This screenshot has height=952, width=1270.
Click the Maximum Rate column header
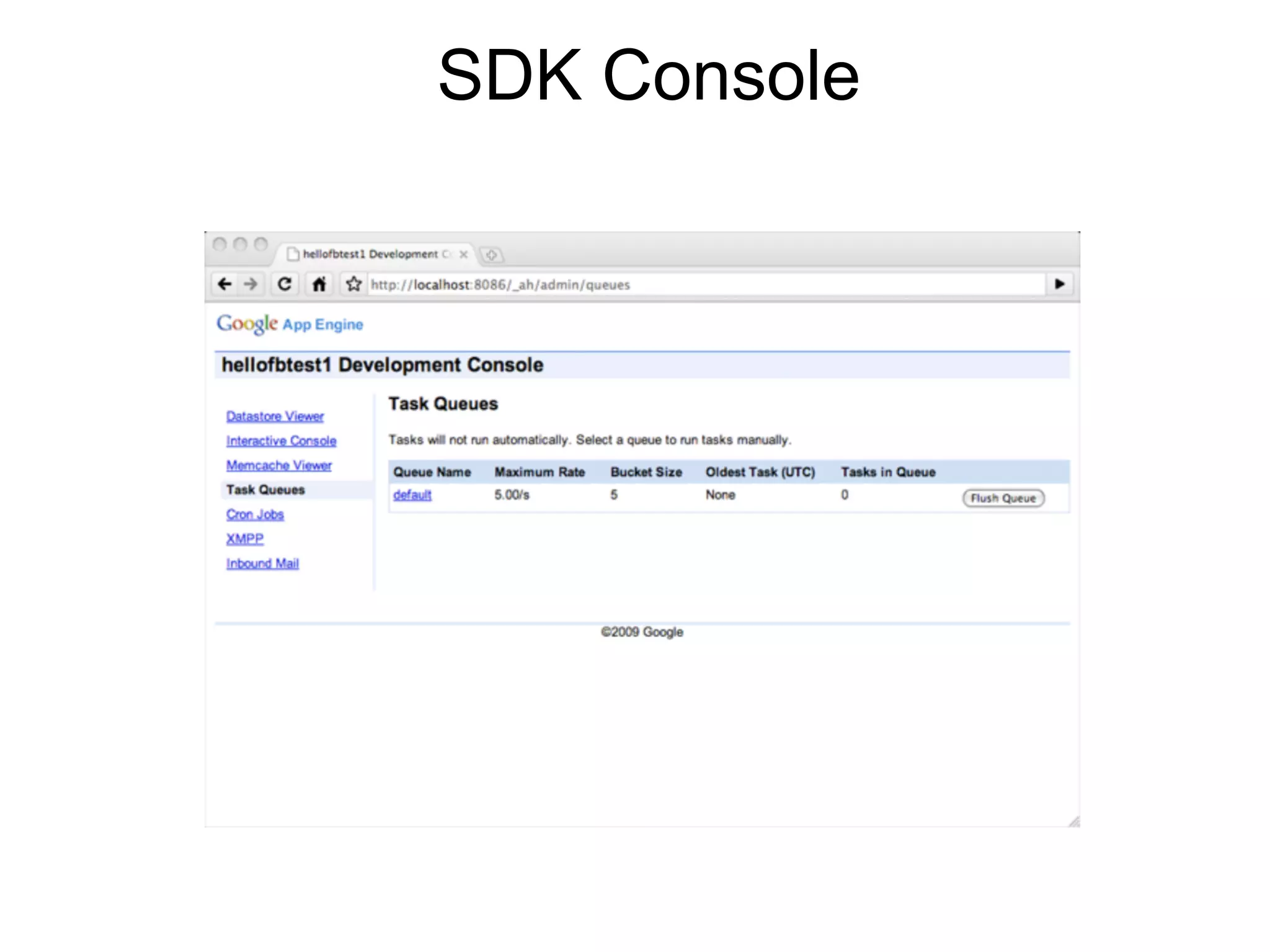pyautogui.click(x=540, y=472)
